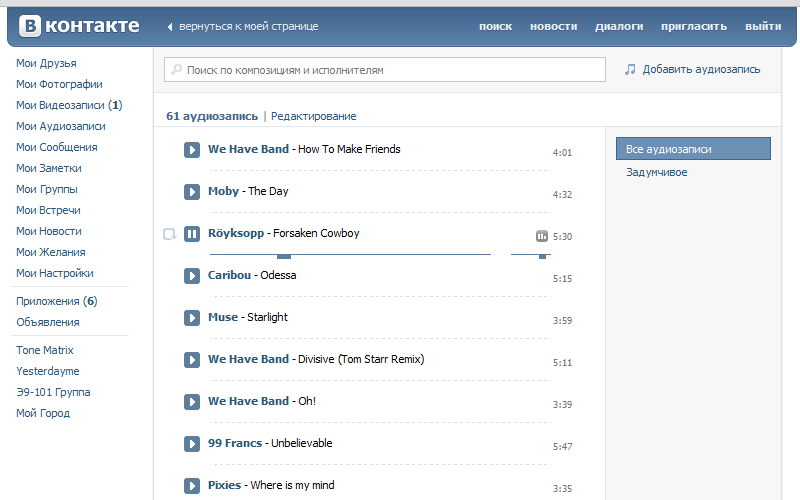Open Приложения (6) in sidebar
Viewport: 800px width, 500px height.
tap(57, 301)
